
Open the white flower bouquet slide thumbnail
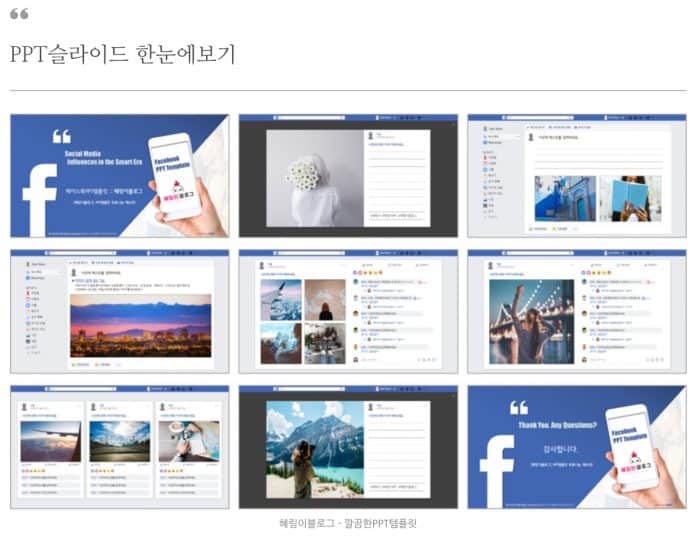348,176
